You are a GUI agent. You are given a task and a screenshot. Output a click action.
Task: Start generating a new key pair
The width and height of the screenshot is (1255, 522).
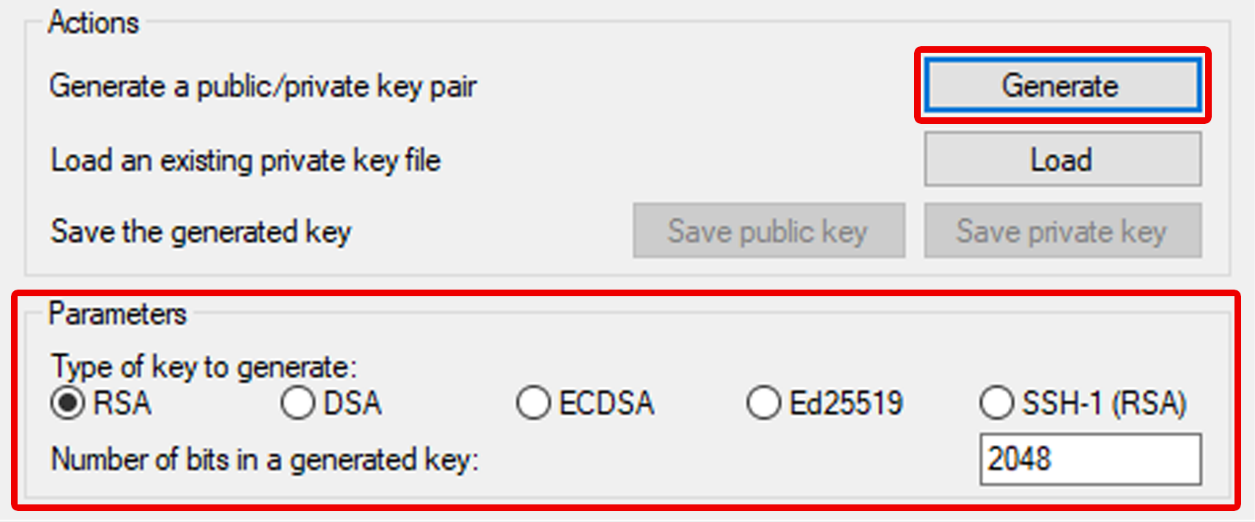pos(1060,86)
